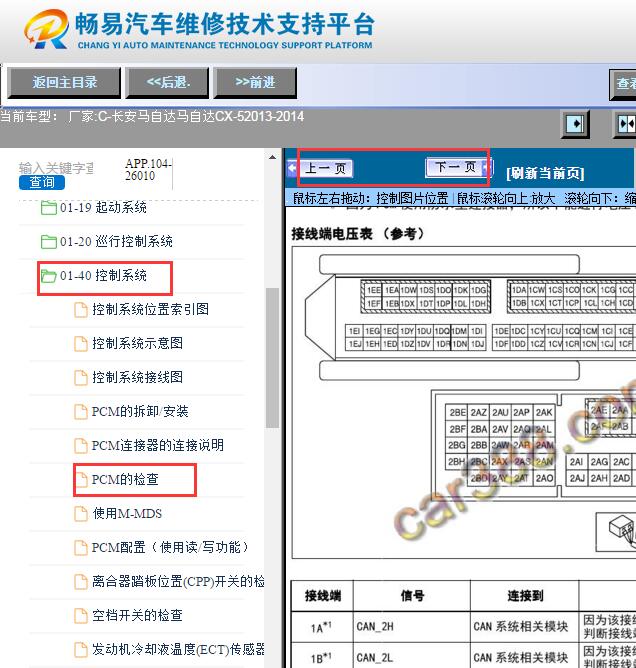Click page icon beside 使用M-MDS
Screen dimensions: 636x668
(81, 514)
